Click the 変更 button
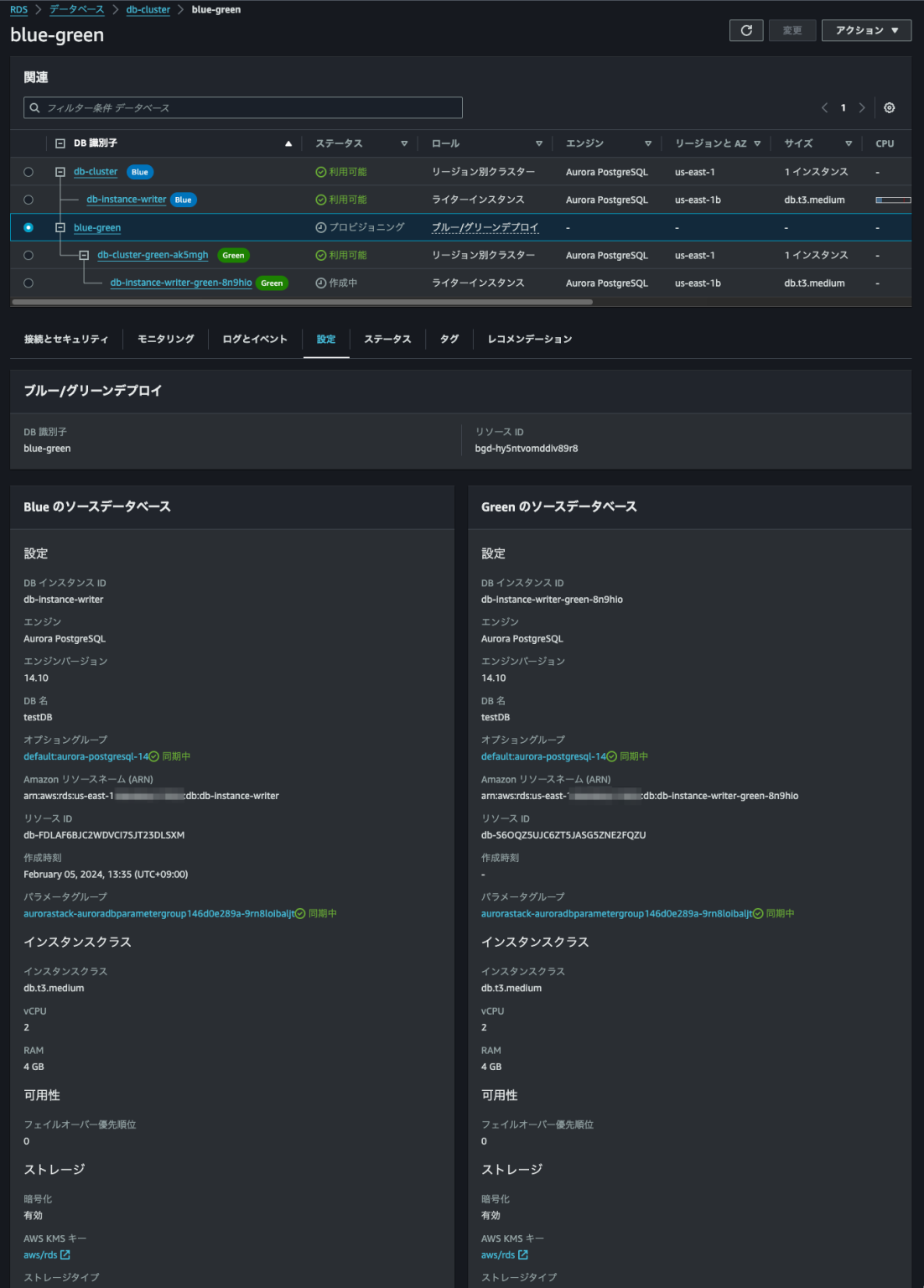The width and height of the screenshot is (924, 1288). pos(792,30)
